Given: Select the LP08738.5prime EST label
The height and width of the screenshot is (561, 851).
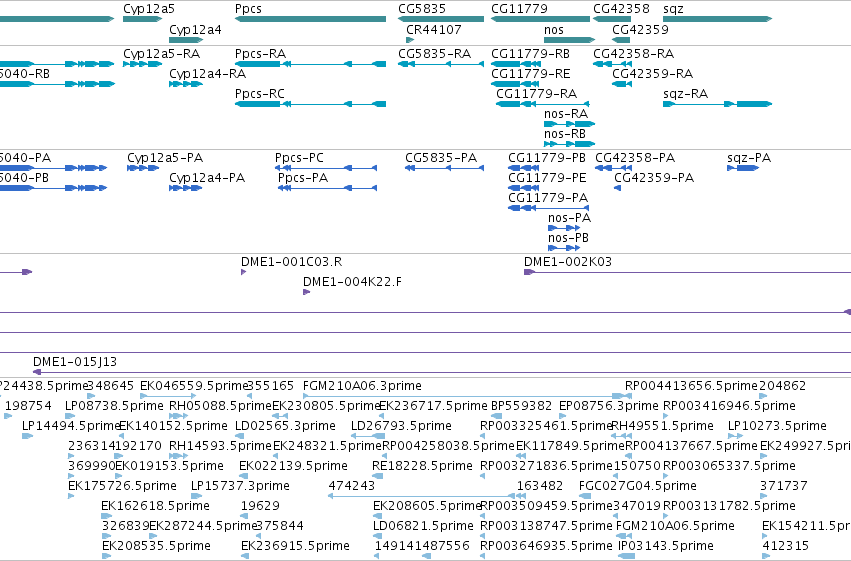Looking at the screenshot, I should [114, 406].
